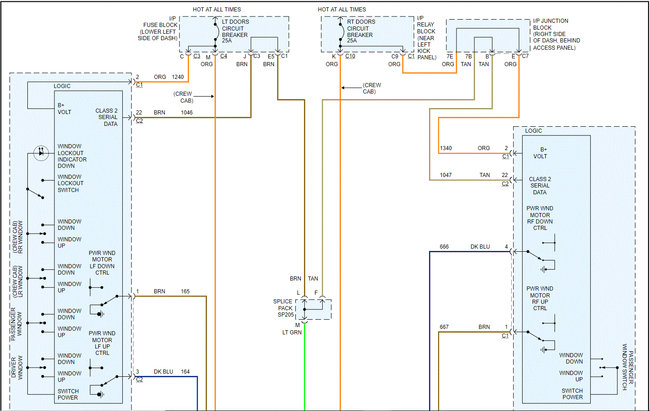Select the vertical PASSENGER WINDOW SWITCH label
The height and width of the screenshot is (411, 650).
pyautogui.click(x=628, y=368)
